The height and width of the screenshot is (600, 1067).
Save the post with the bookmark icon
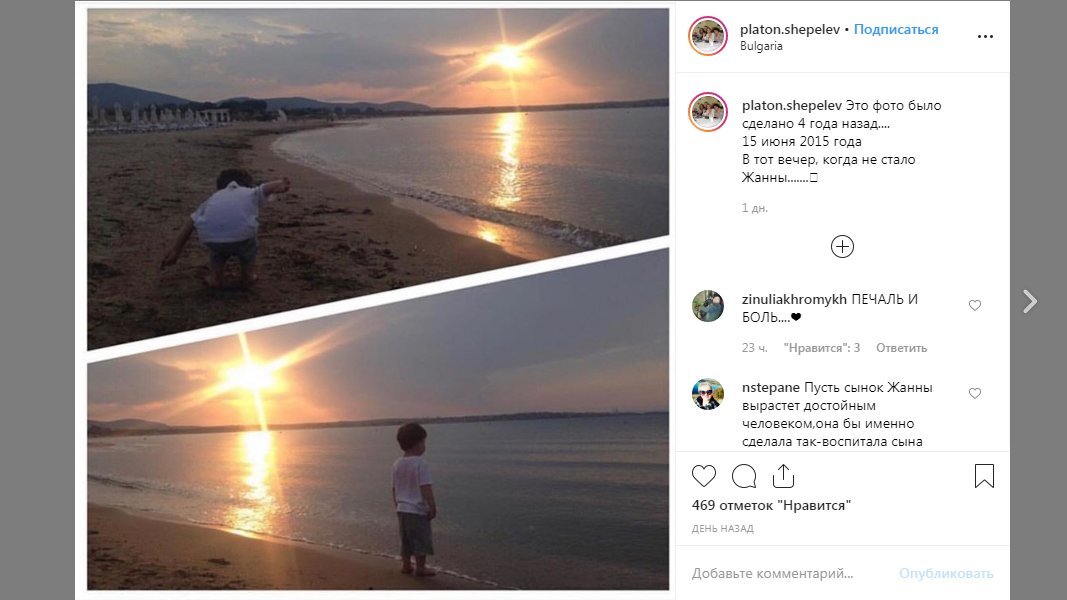(x=983, y=477)
